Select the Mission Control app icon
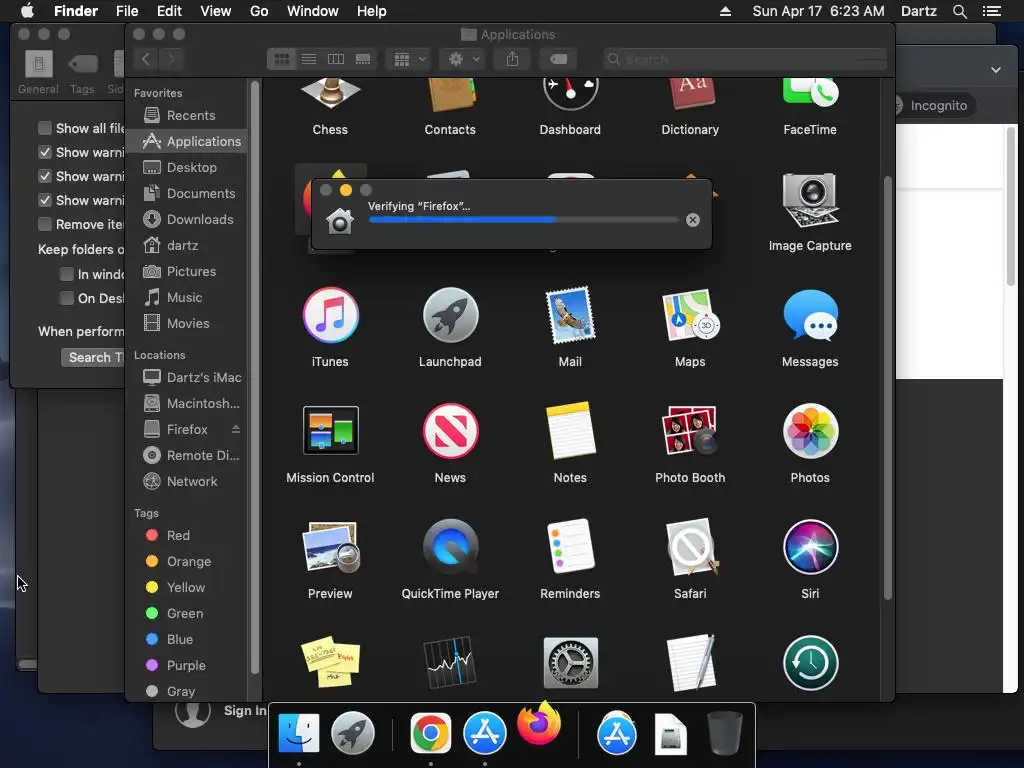This screenshot has height=768, width=1024. [x=330, y=430]
